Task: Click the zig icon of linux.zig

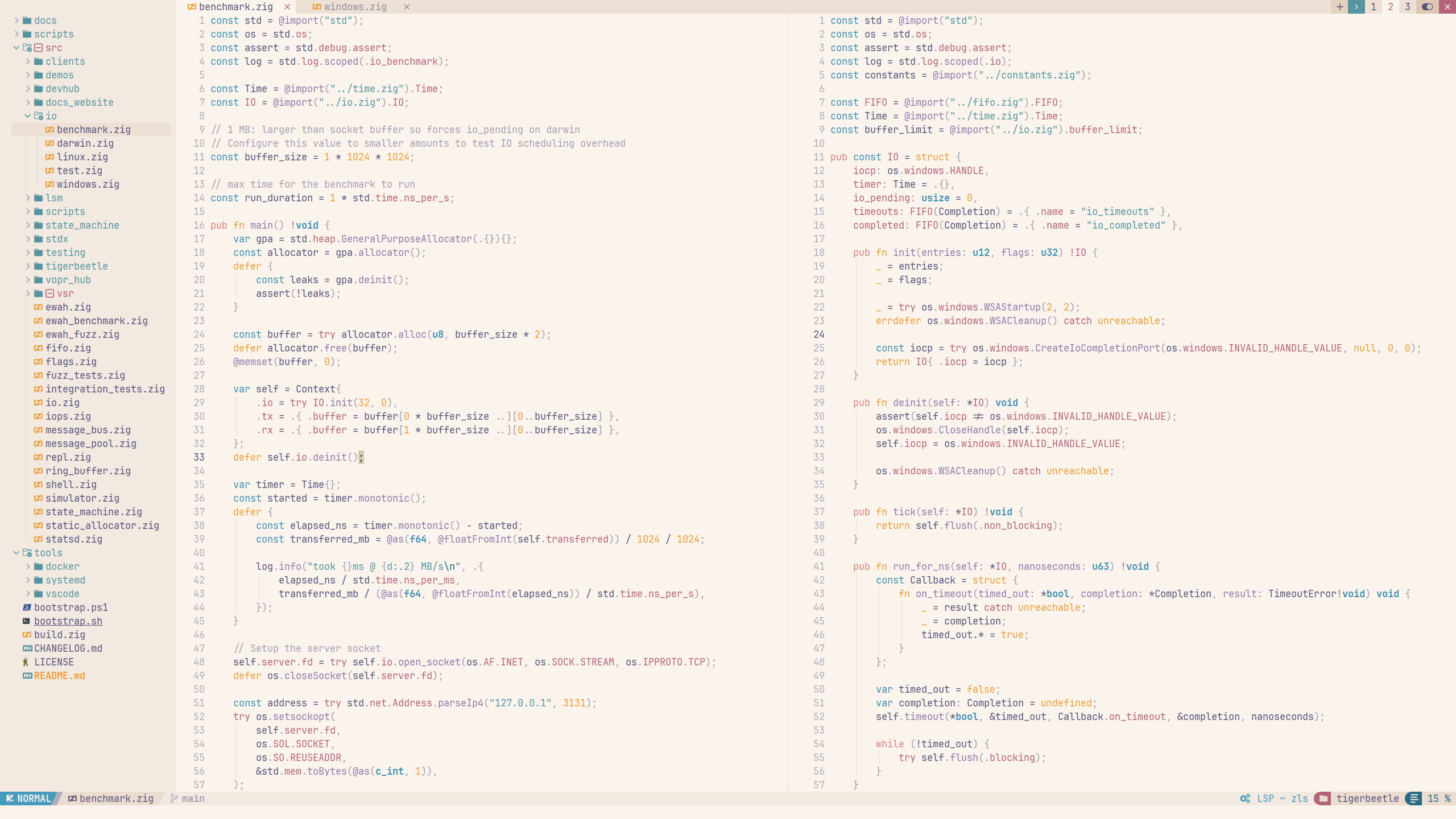Action: tap(49, 157)
